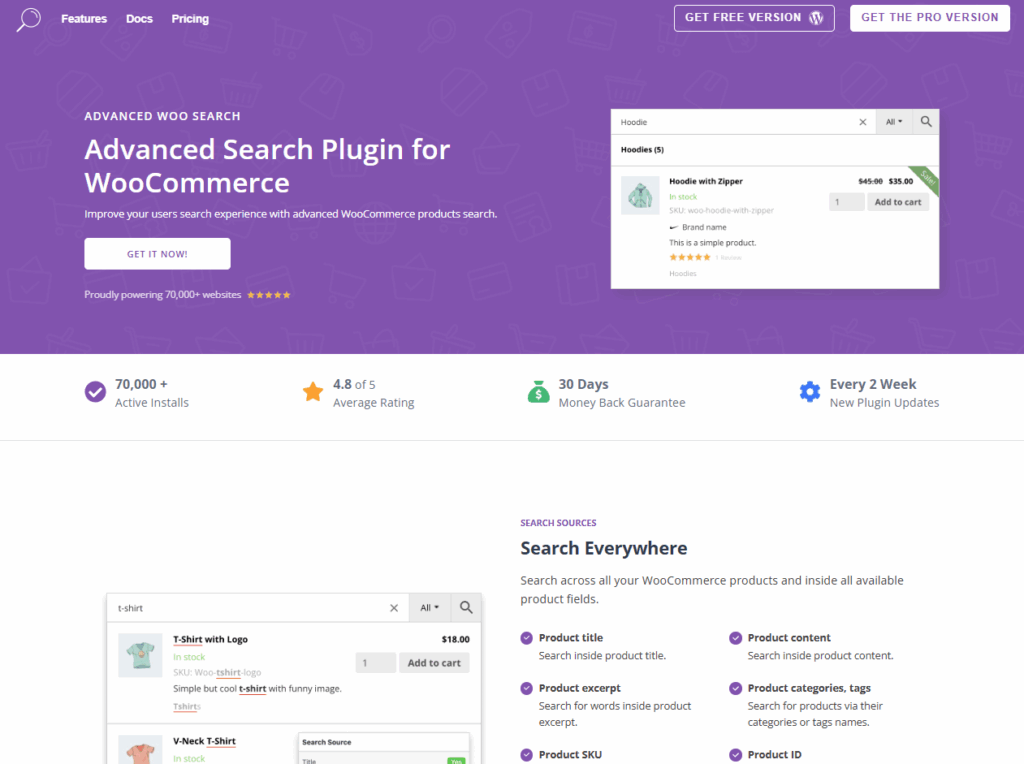
Task: Click the X to clear the Hoodie search
Action: point(863,121)
